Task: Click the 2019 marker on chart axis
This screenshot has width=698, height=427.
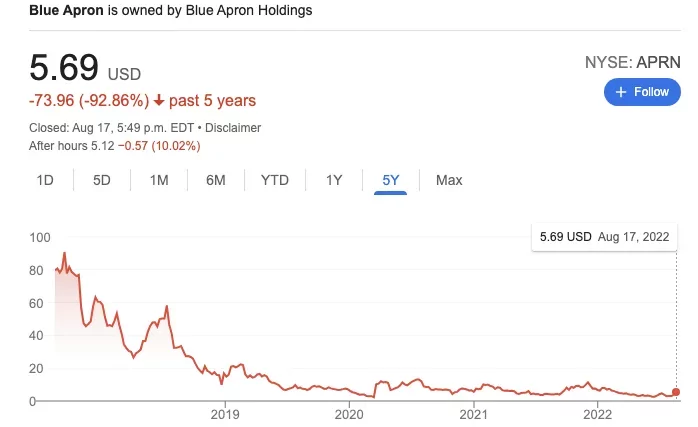Action: tap(225, 413)
